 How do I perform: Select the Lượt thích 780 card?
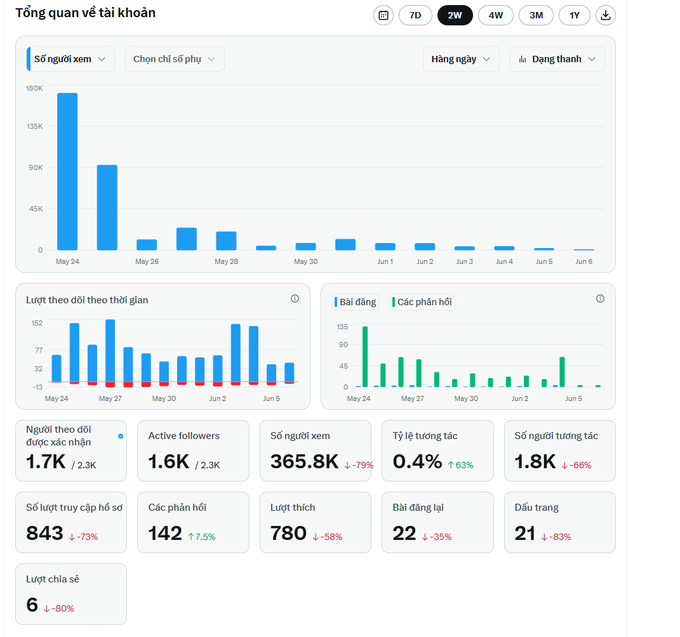(316, 523)
